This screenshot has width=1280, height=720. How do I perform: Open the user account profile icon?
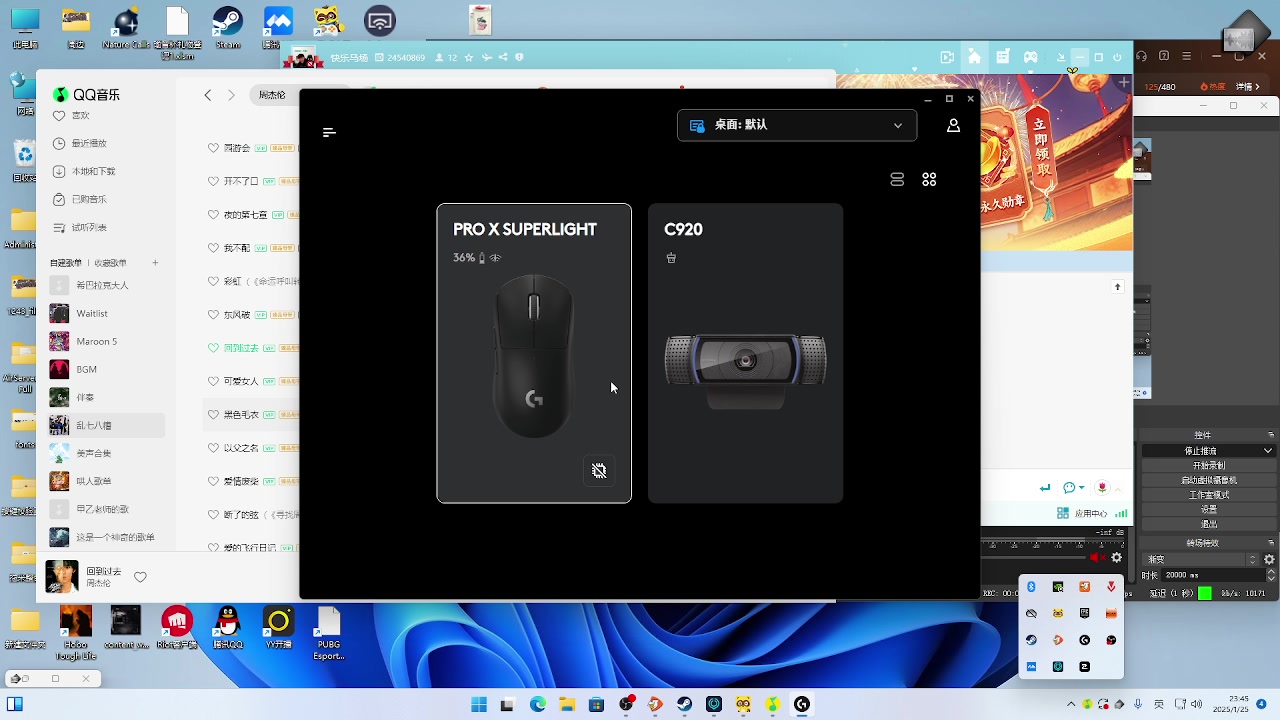click(x=953, y=125)
